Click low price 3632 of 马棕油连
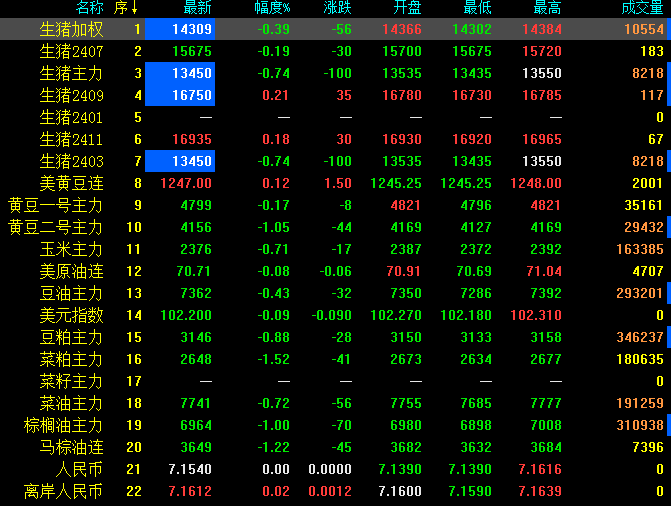 (476, 447)
